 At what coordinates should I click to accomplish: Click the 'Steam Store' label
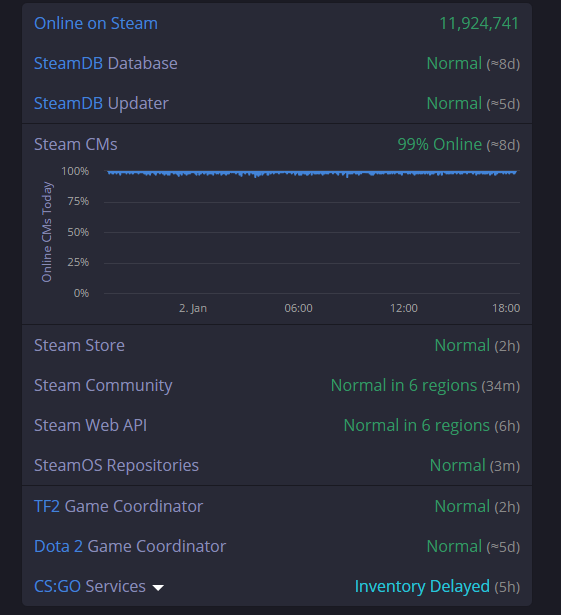click(79, 346)
